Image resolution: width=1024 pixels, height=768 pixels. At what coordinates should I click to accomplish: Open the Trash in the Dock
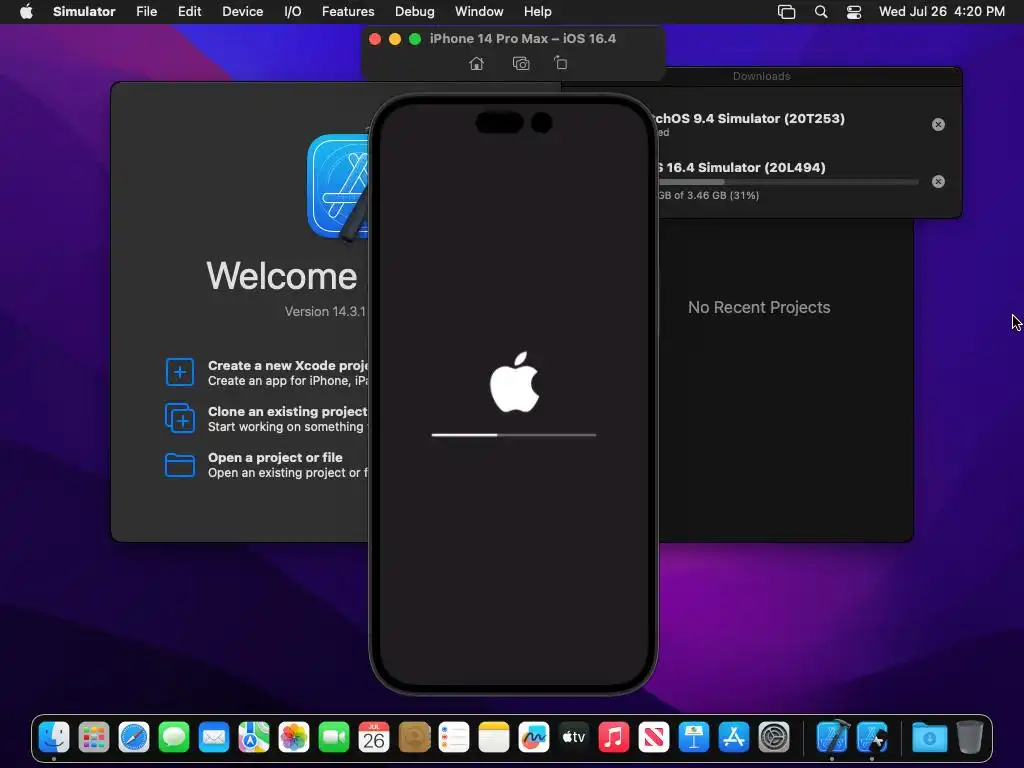tap(970, 738)
